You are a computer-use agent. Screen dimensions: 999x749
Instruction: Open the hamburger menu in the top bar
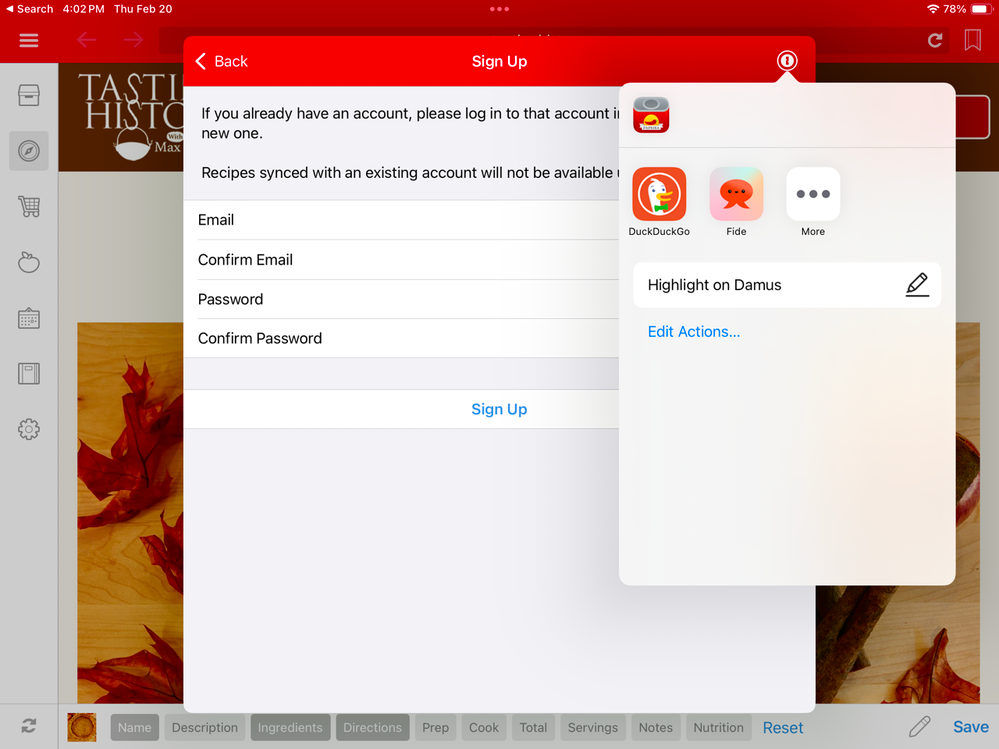click(x=29, y=40)
